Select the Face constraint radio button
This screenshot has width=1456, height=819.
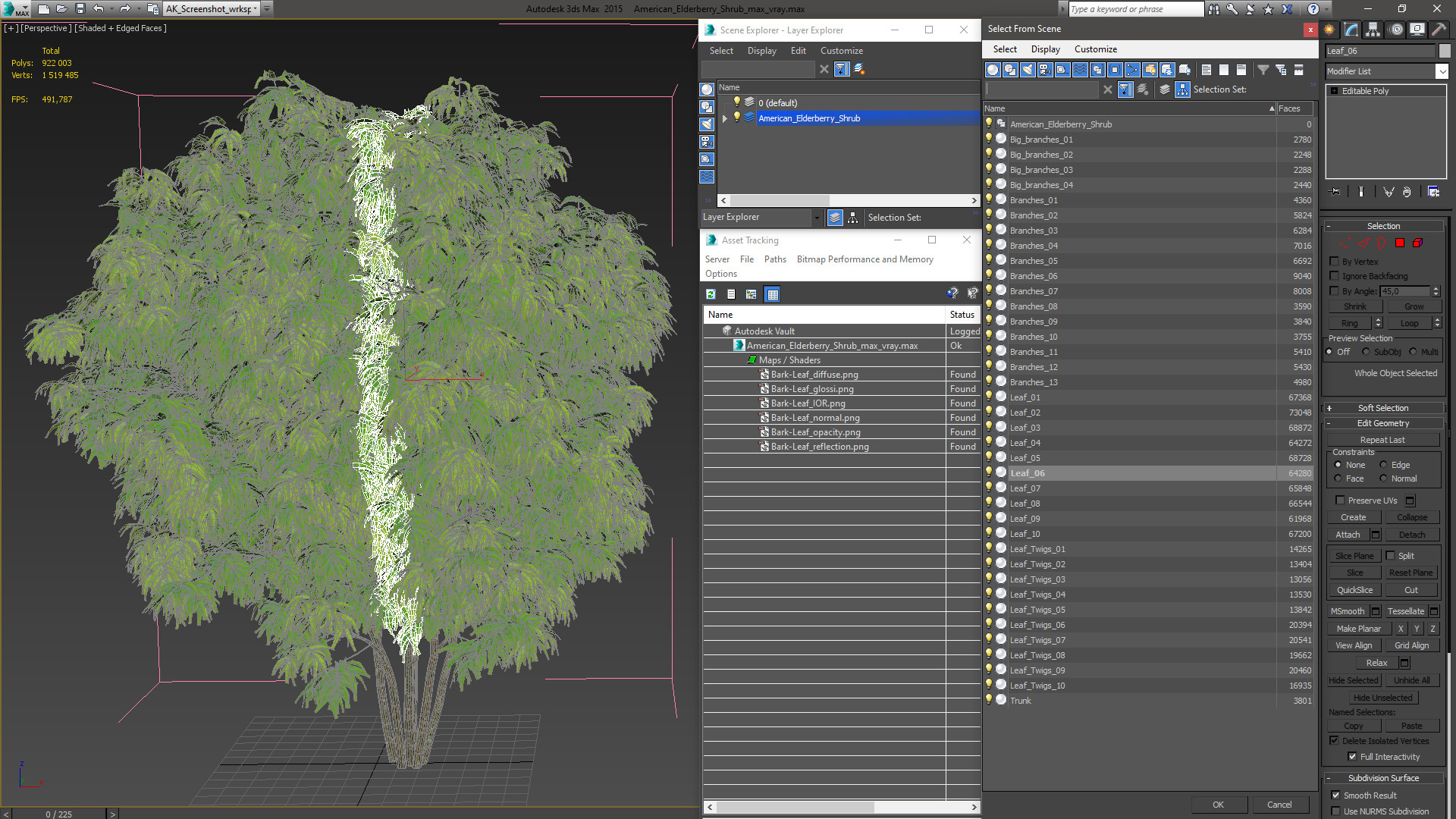[x=1338, y=479]
